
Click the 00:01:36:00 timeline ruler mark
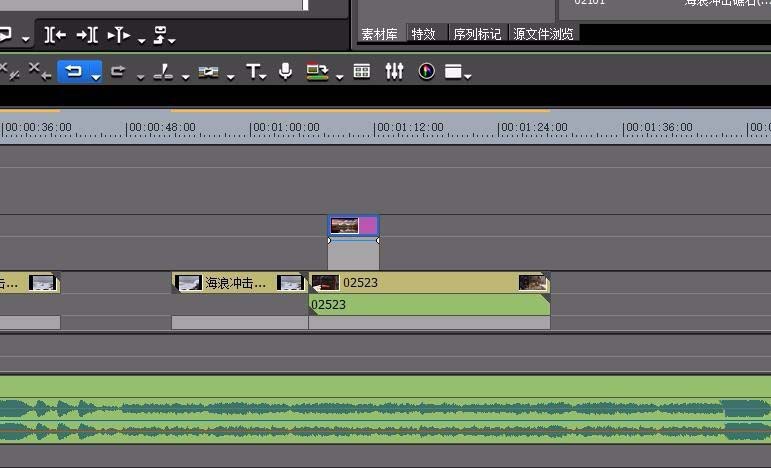coord(658,128)
